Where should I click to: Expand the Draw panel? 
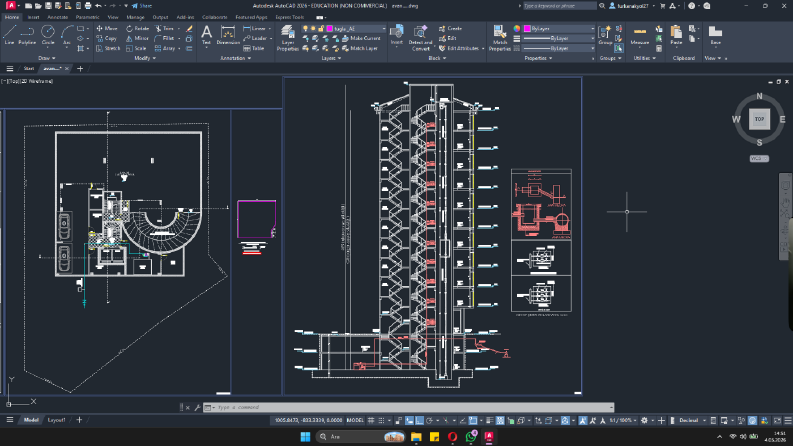click(47, 58)
